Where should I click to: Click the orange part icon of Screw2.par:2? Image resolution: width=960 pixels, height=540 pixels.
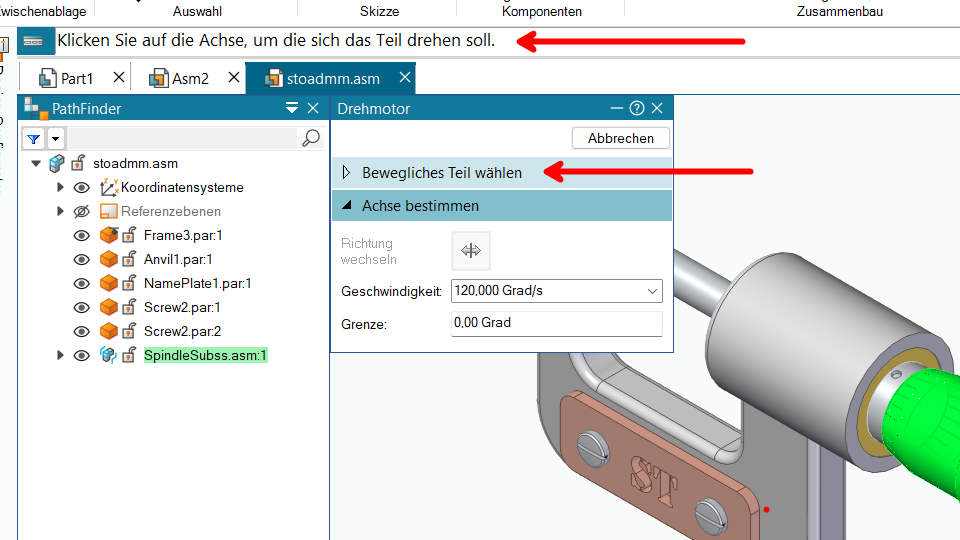[x=108, y=331]
